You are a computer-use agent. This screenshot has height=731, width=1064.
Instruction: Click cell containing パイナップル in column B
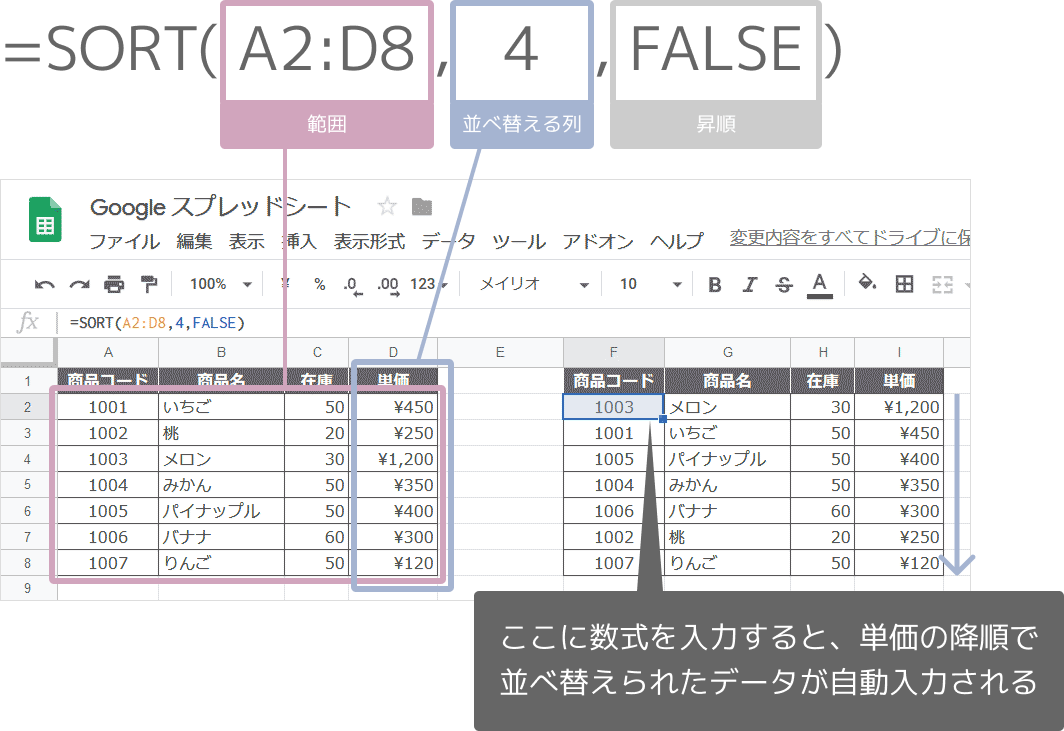(221, 511)
